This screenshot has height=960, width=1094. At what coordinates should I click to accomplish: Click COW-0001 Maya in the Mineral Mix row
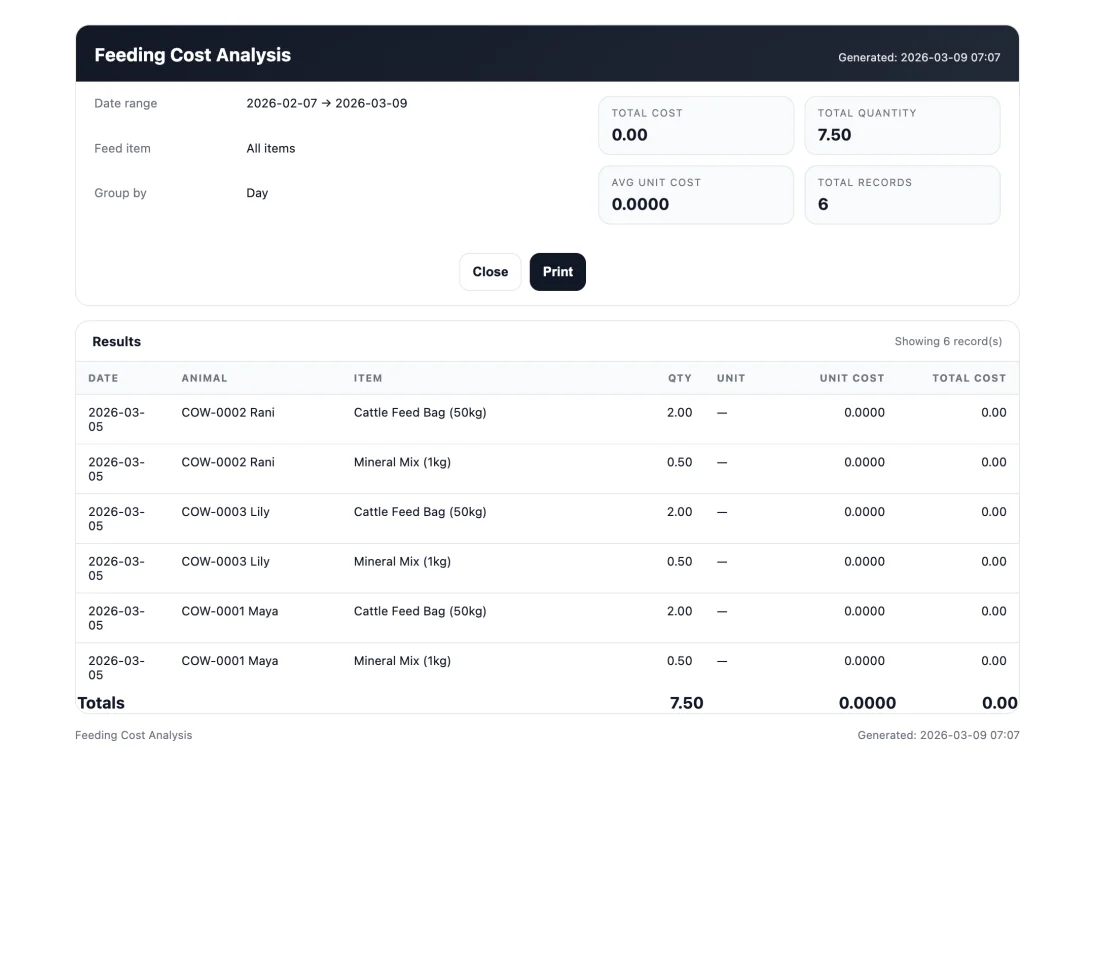pos(230,661)
